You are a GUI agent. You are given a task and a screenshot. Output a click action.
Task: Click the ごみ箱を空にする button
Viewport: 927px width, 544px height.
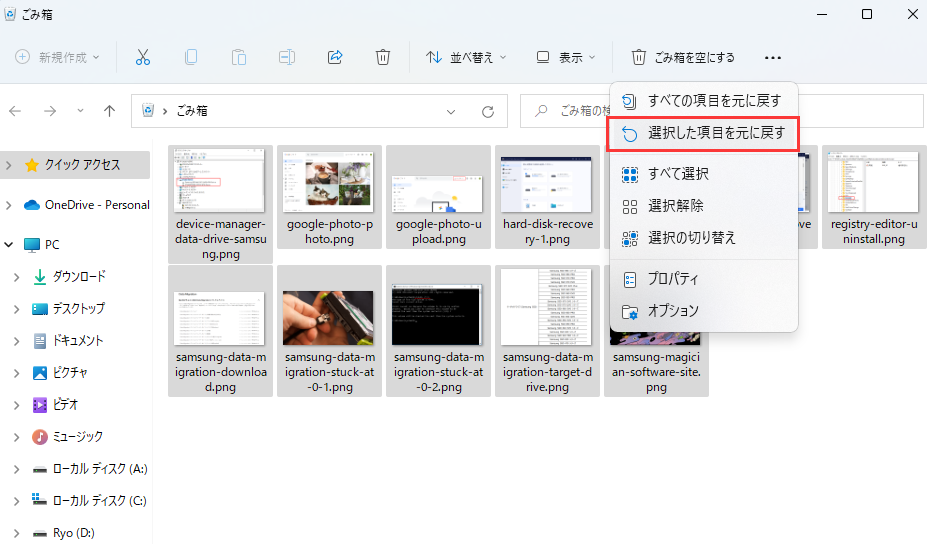[x=683, y=57]
